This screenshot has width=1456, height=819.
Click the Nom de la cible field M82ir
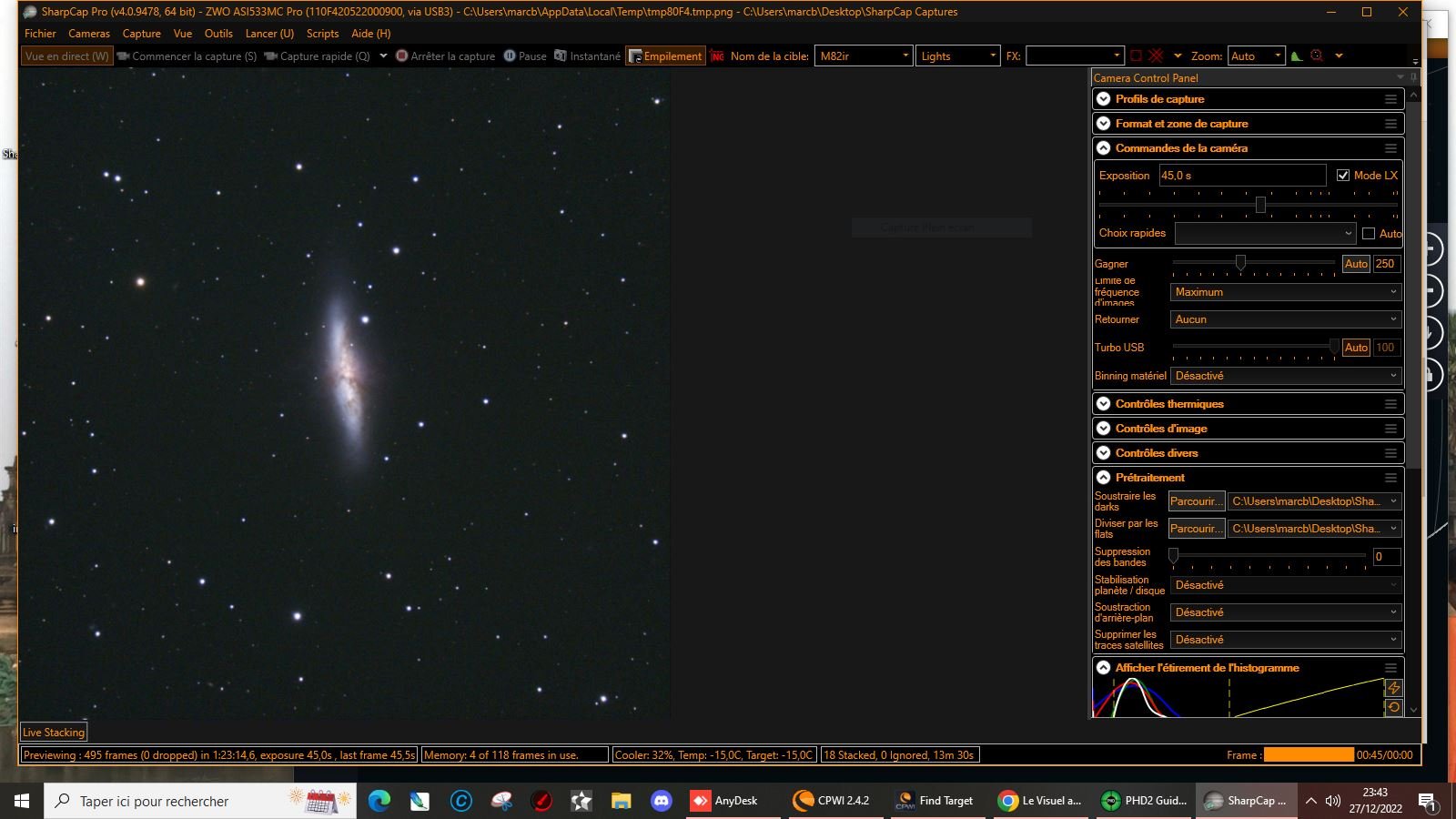(863, 56)
